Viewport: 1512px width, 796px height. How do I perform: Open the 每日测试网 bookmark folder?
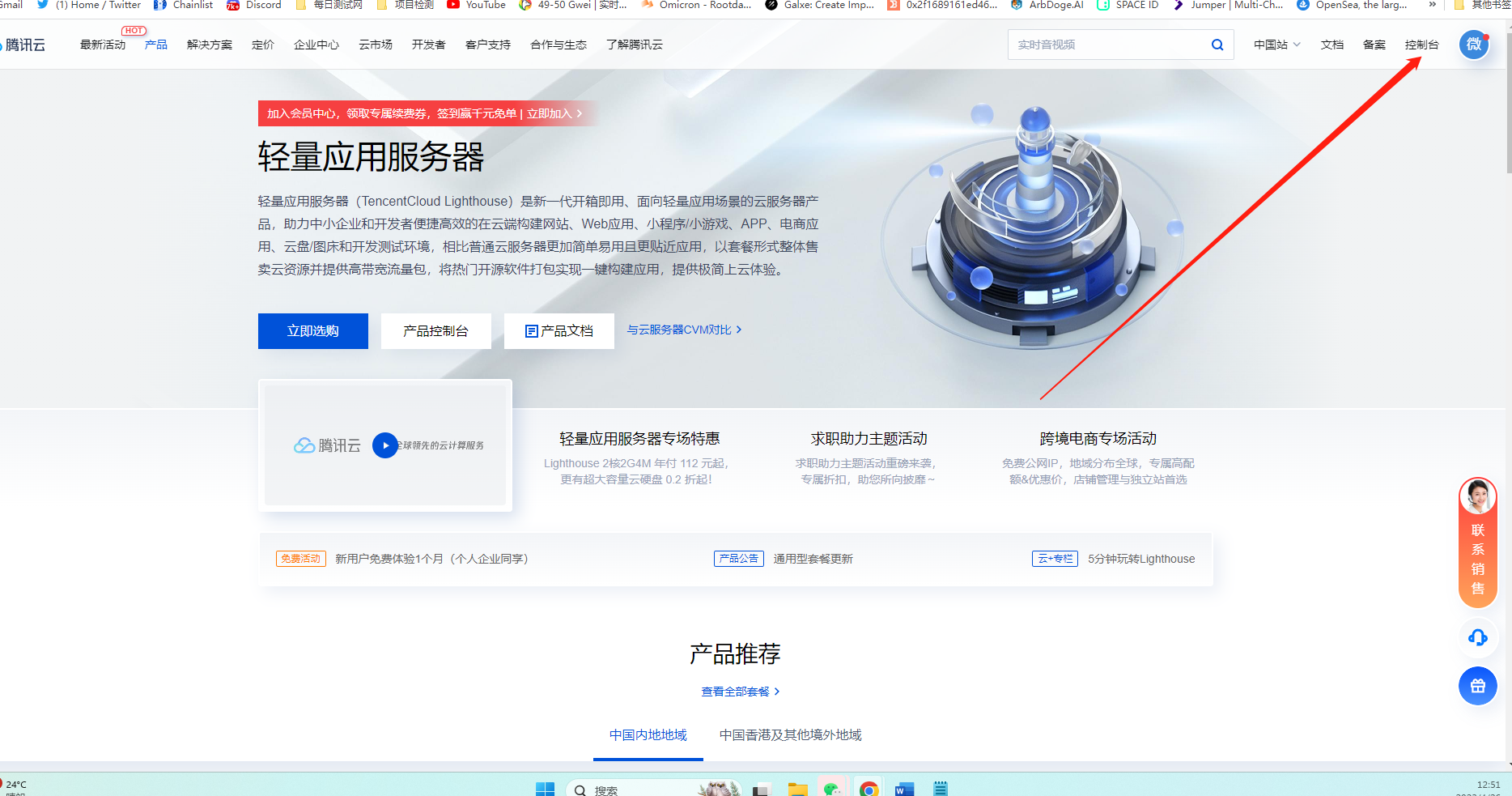(x=329, y=5)
